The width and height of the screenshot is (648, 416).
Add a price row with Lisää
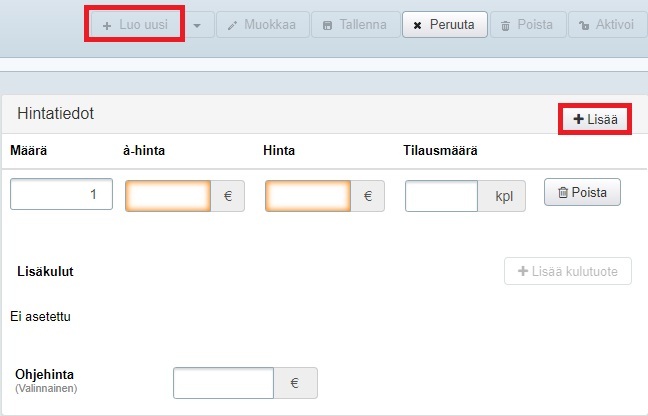pyautogui.click(x=595, y=119)
